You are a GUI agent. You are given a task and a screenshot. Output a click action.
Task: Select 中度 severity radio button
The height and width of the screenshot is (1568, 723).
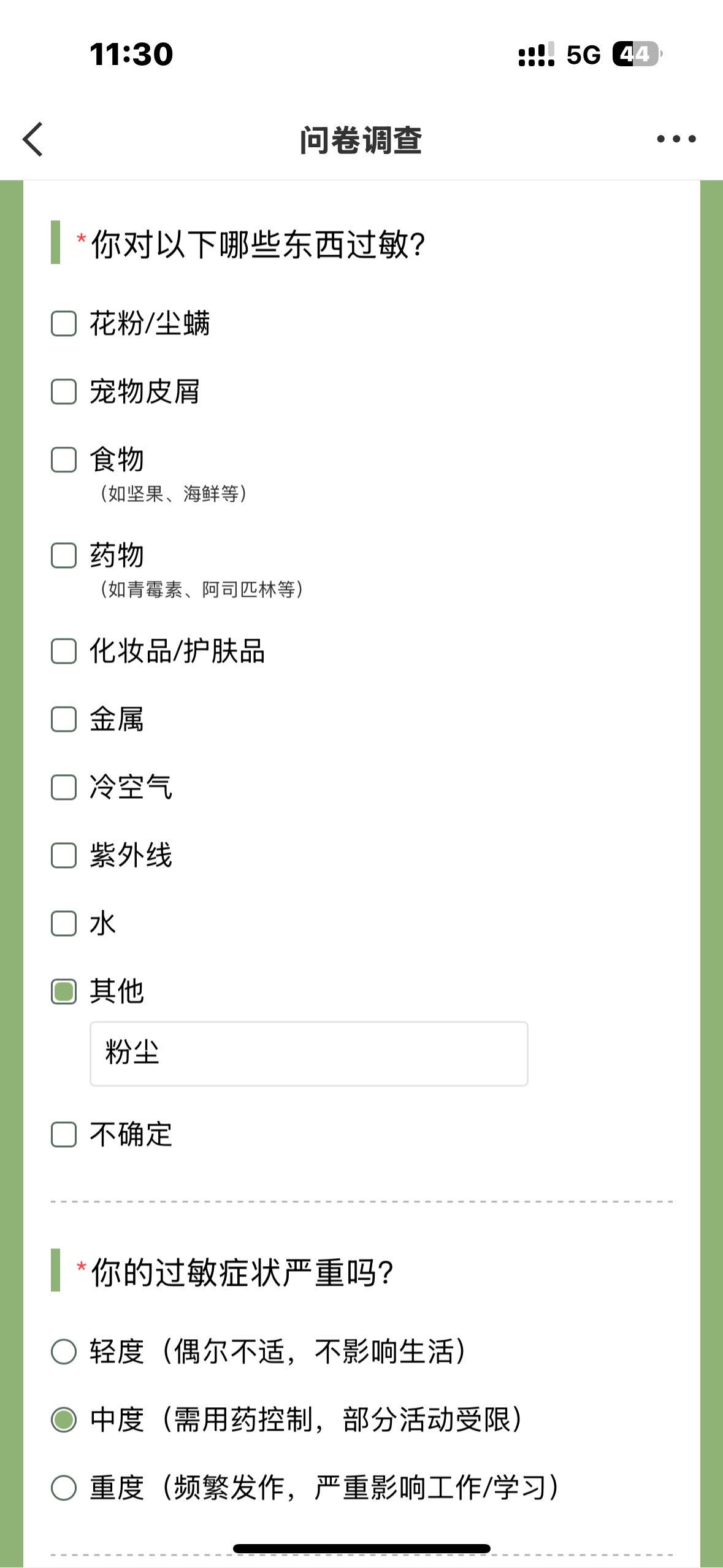tap(64, 1420)
